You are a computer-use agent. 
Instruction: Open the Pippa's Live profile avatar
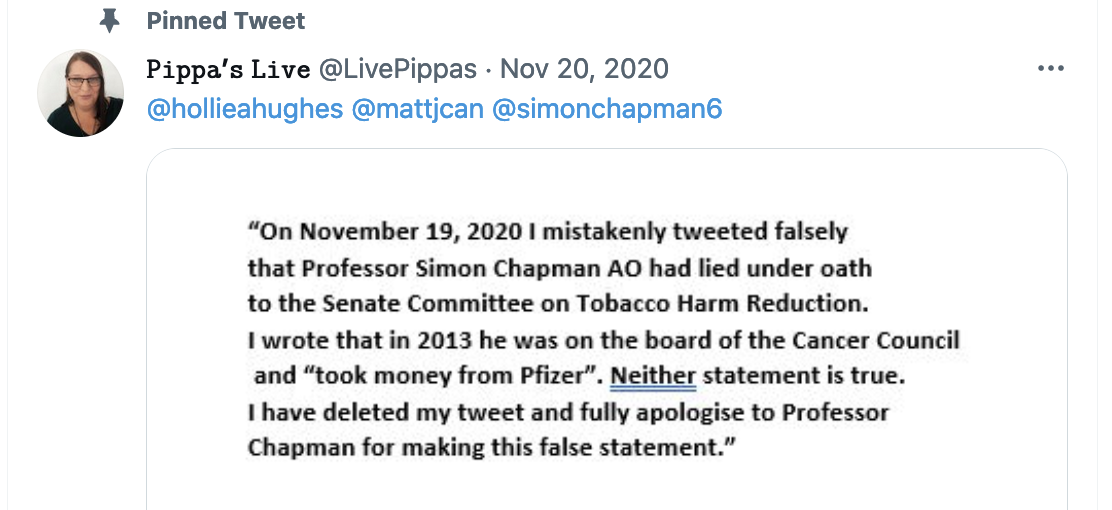[80, 94]
